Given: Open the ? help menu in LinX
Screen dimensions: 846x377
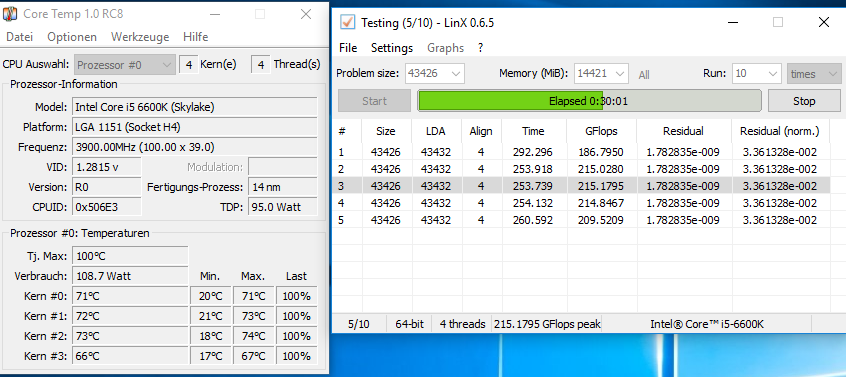Looking at the screenshot, I should click(x=480, y=47).
